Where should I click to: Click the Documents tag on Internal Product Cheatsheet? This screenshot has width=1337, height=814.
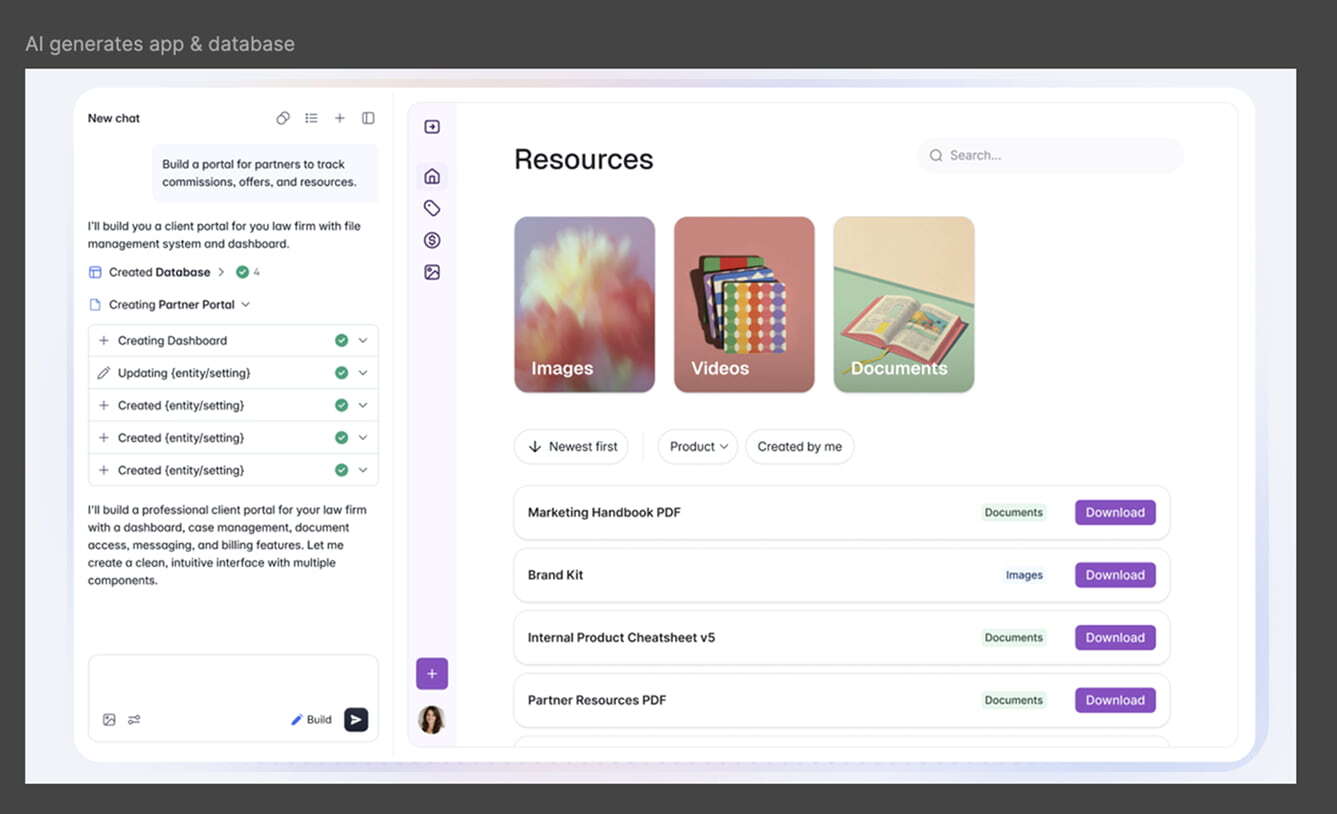click(1013, 638)
